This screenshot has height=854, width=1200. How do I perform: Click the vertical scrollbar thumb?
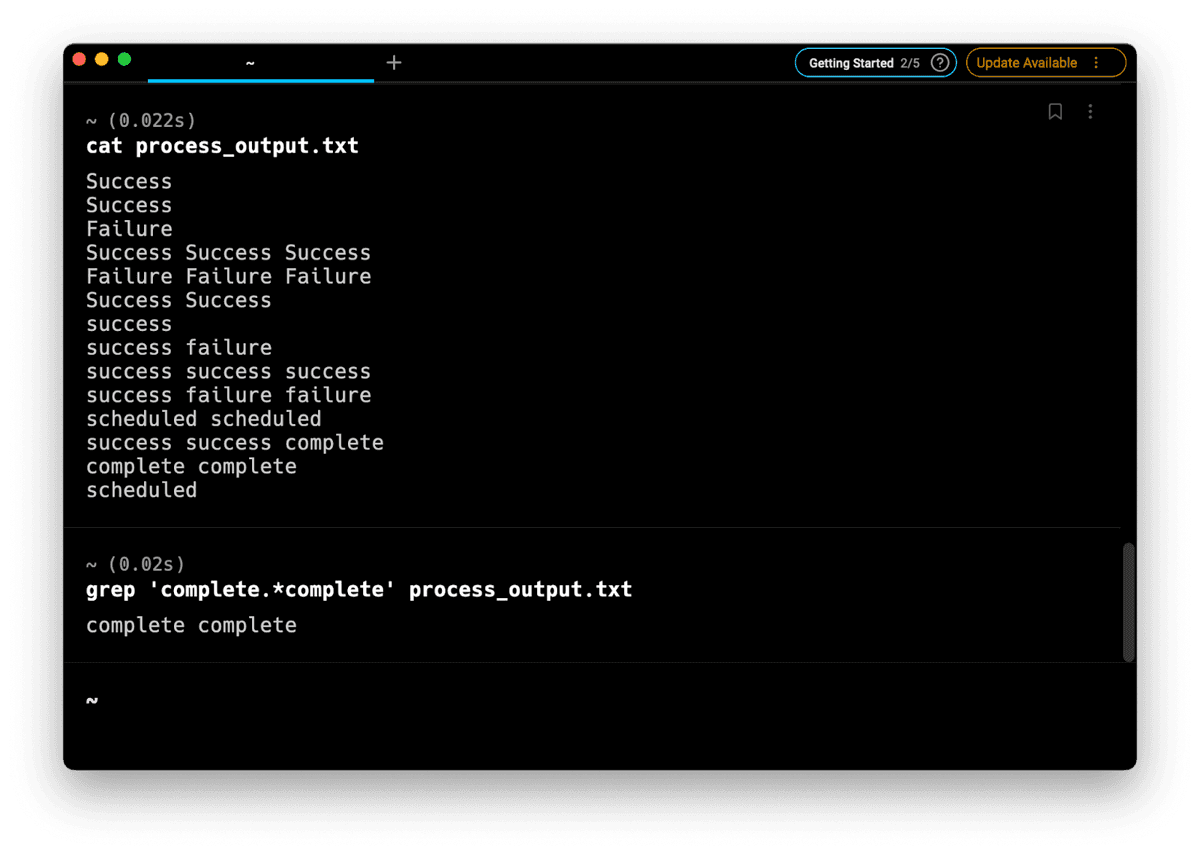coord(1128,601)
